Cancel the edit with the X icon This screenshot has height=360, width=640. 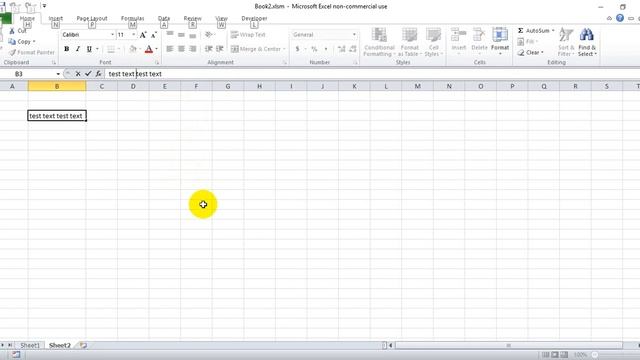coord(78,74)
